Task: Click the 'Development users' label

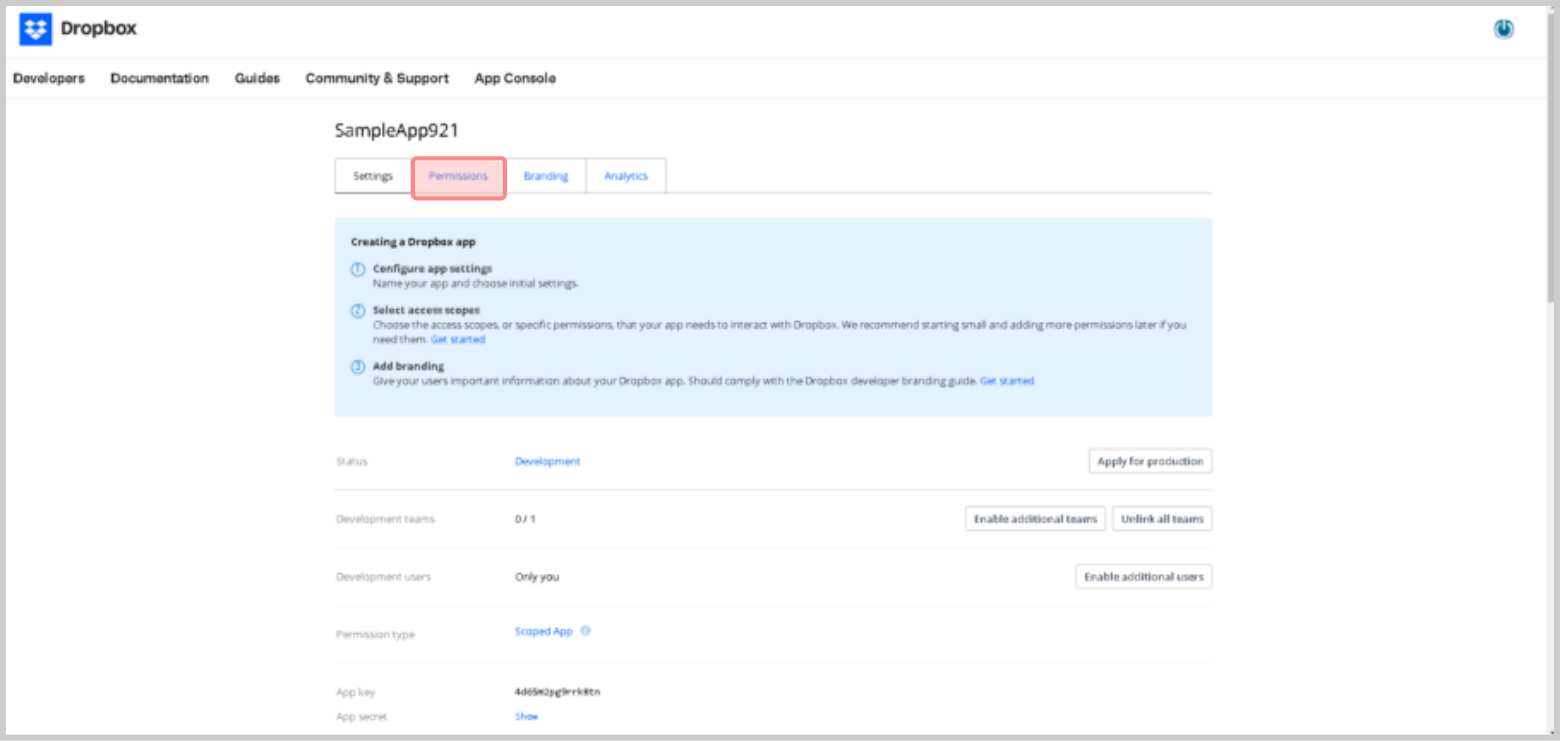Action: tap(384, 577)
